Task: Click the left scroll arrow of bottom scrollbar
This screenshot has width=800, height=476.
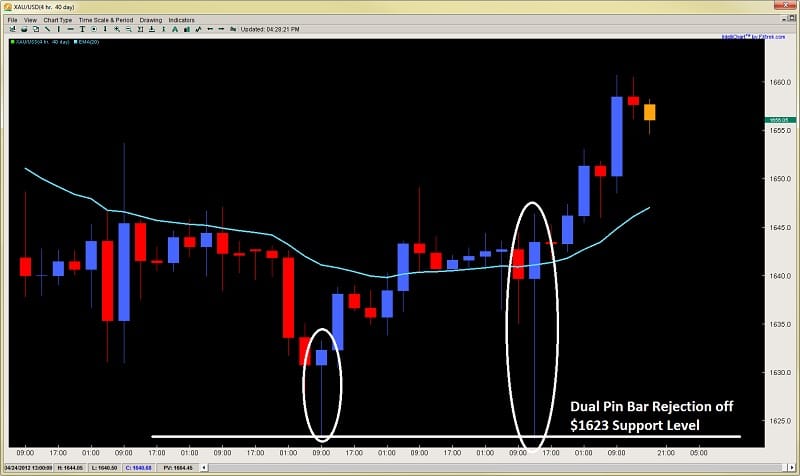Action: click(204, 467)
